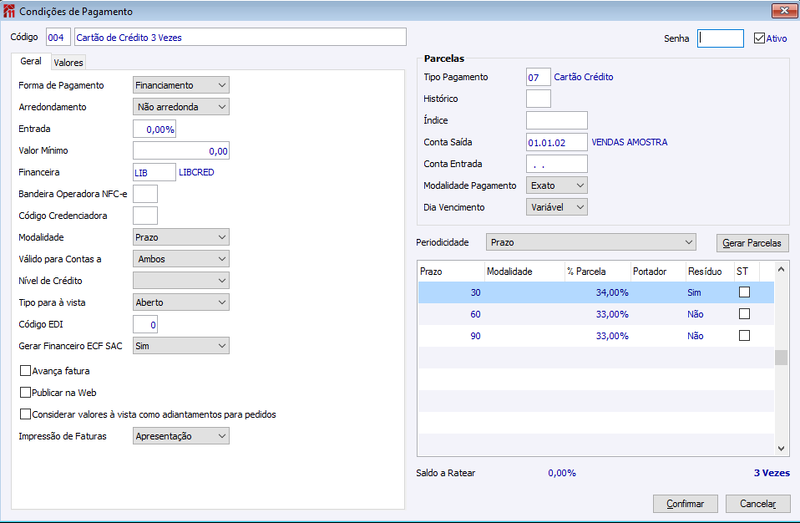This screenshot has width=800, height=523.
Task: Toggle the Ativo checkbox
Action: coord(759,38)
